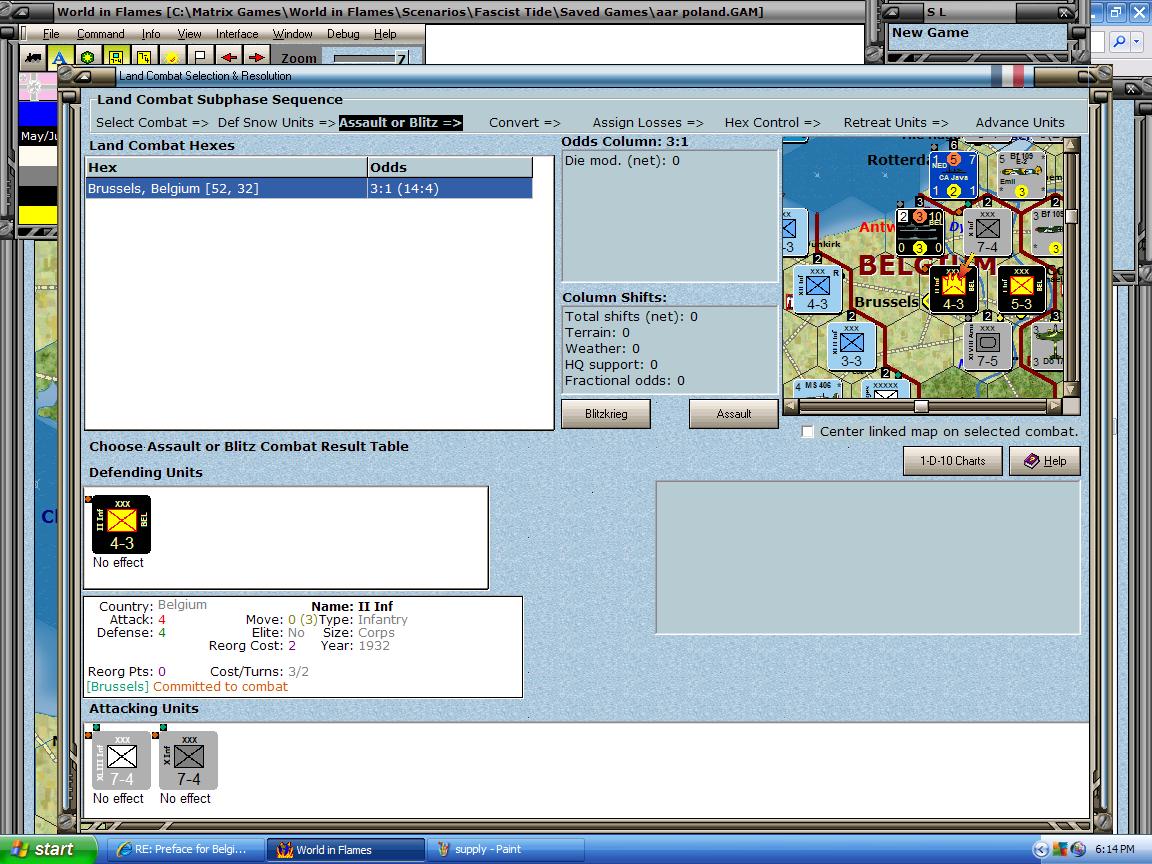Click the Hex column header
1152x864 pixels.
[x=226, y=168]
